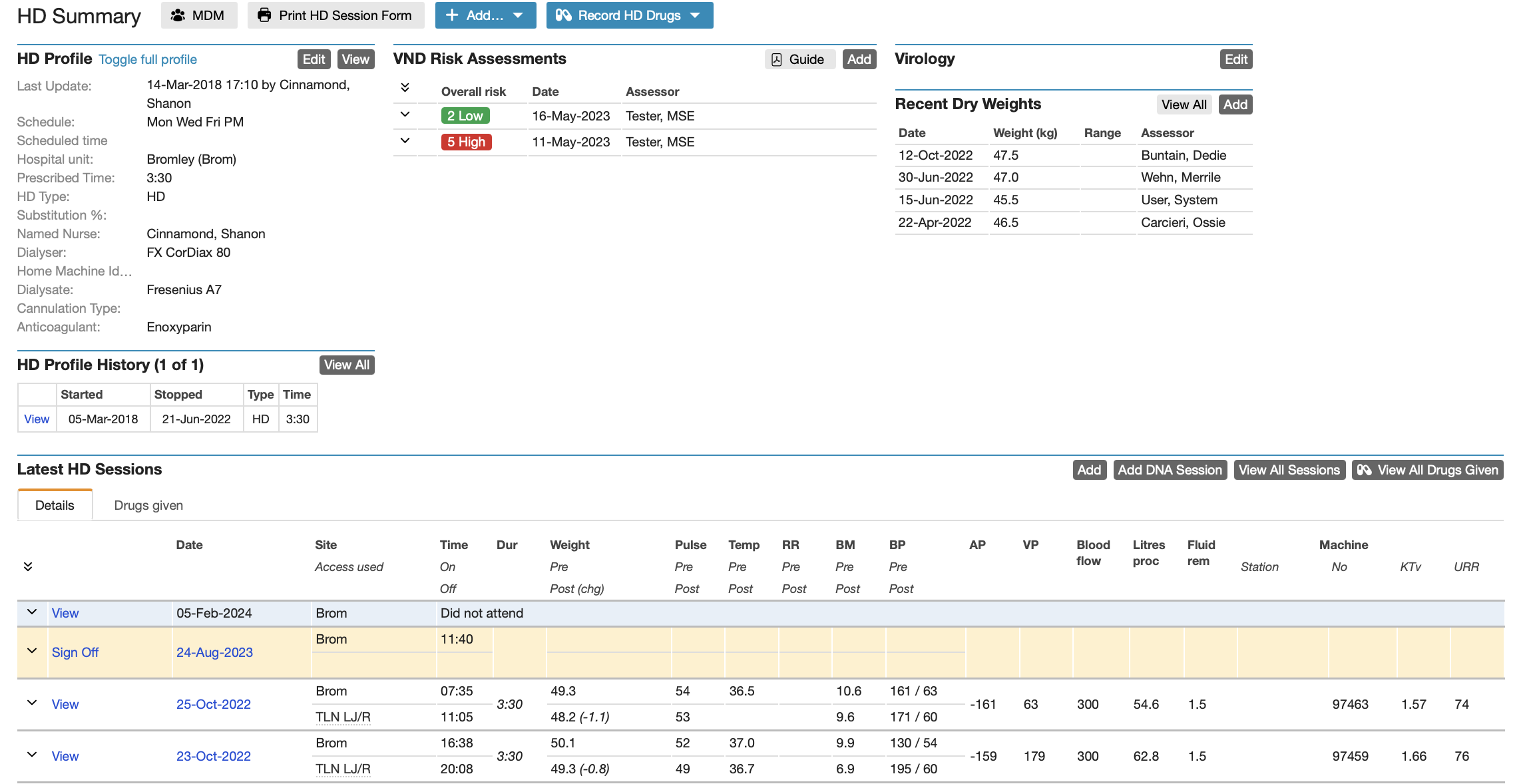
Task: Click the Toggle full profile link
Action: pos(147,59)
